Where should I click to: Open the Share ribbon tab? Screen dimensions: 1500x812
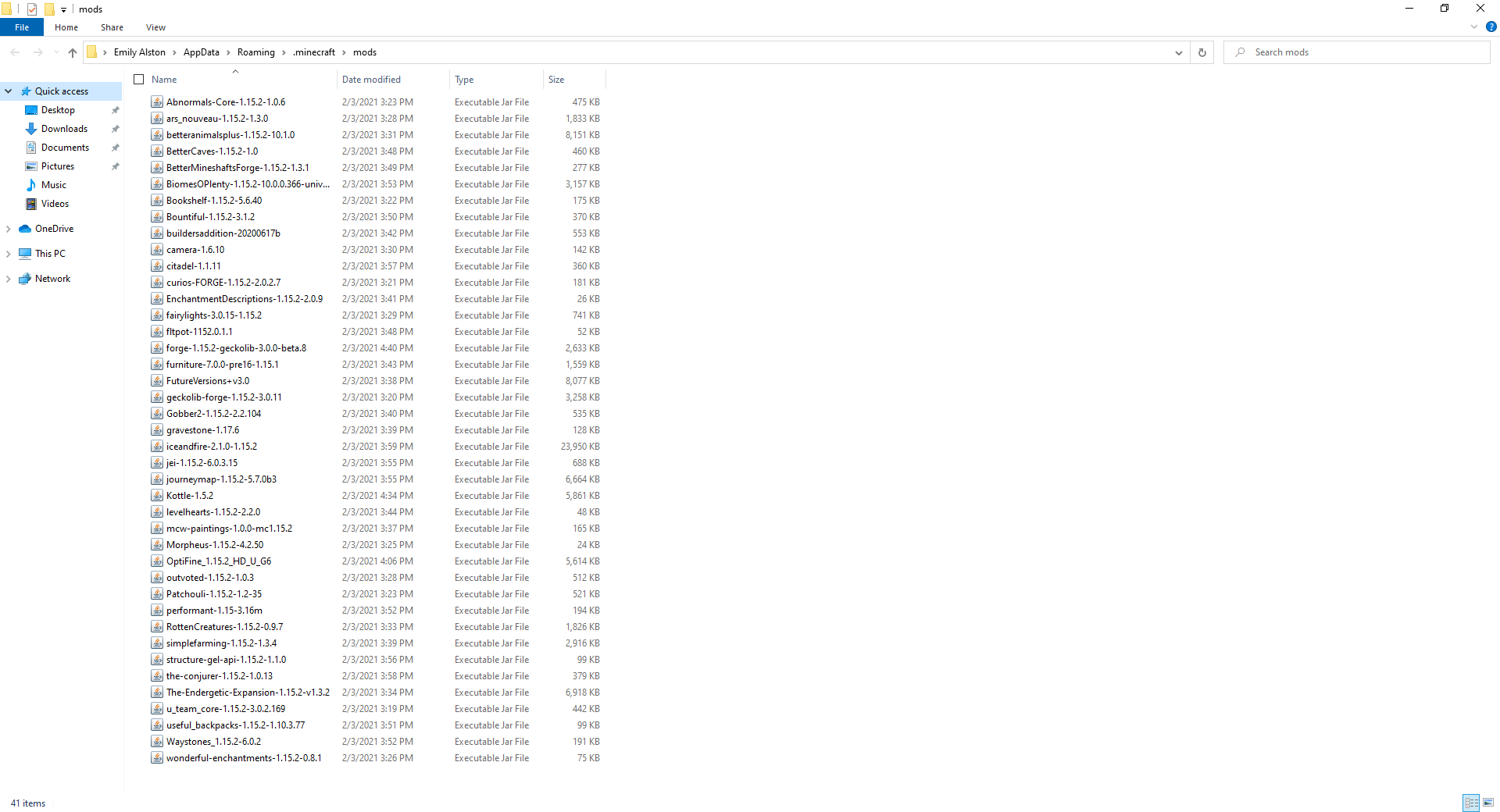tap(112, 27)
